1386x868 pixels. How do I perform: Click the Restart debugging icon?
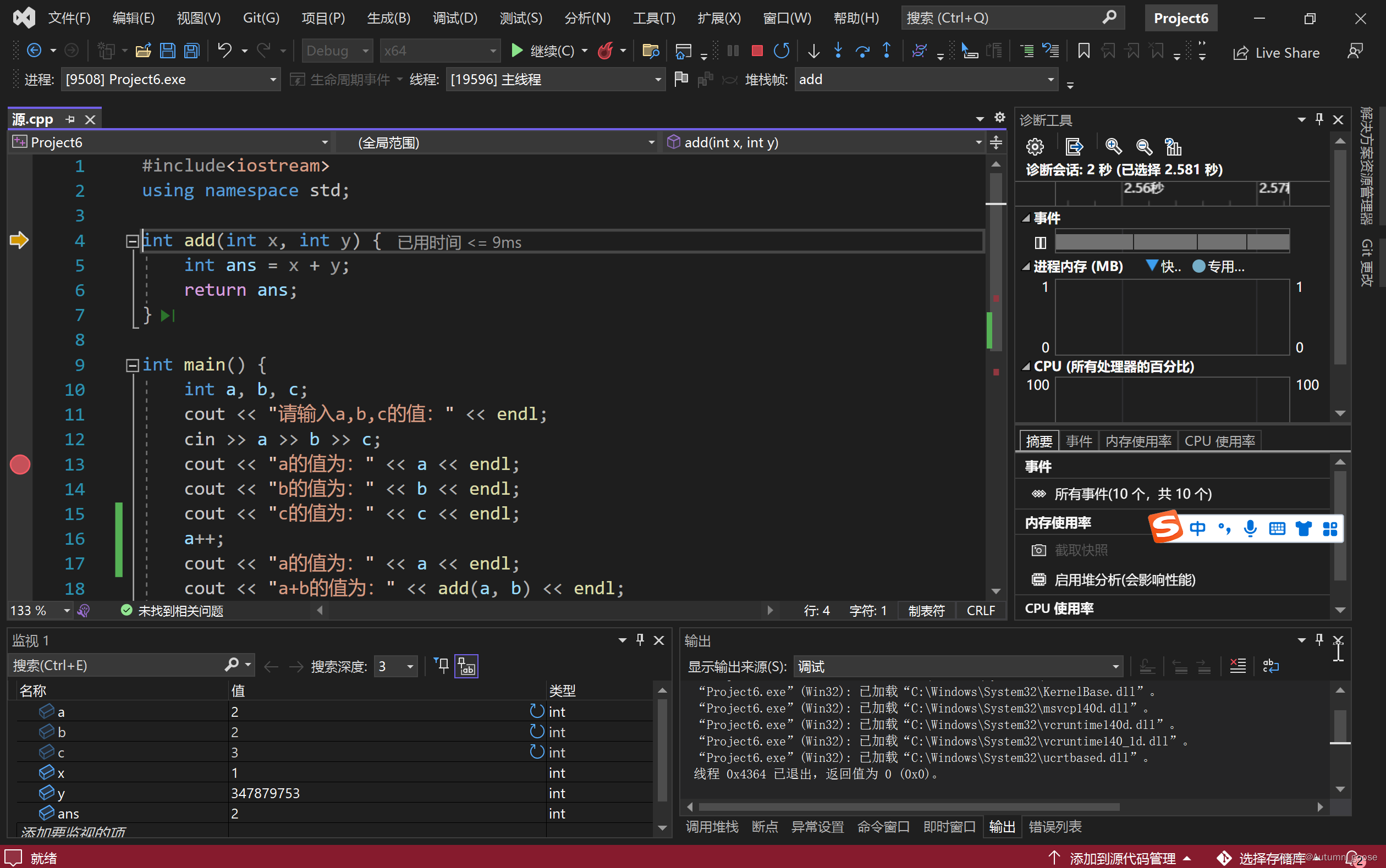(781, 51)
